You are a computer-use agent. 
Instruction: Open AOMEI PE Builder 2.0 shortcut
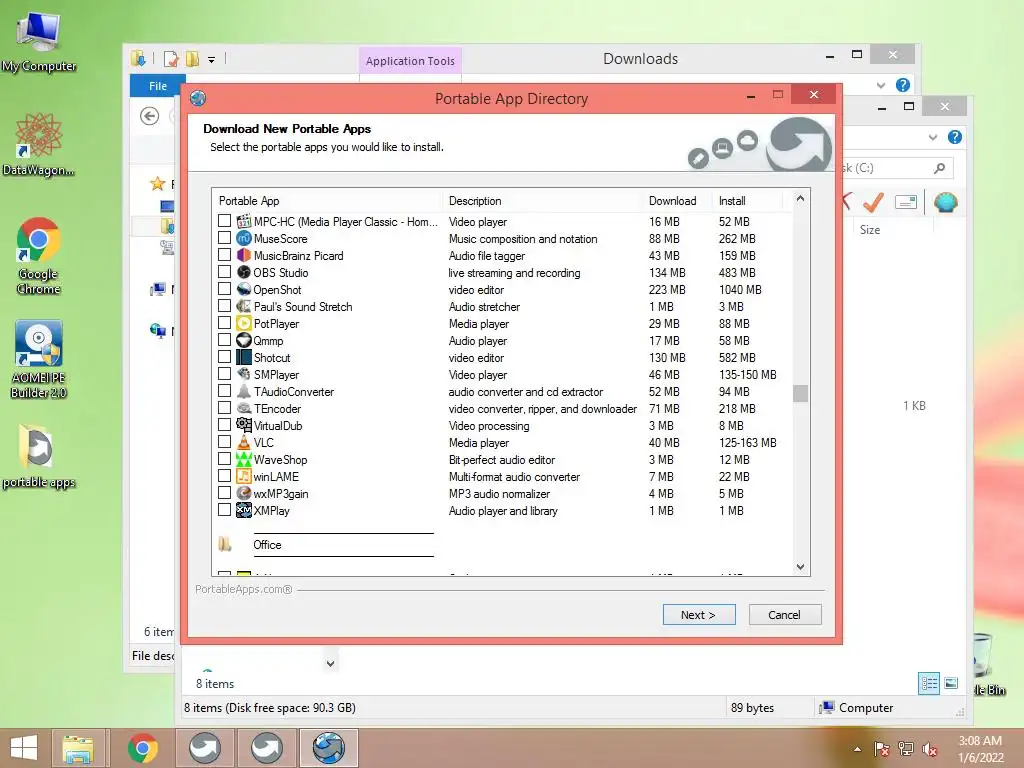point(39,359)
